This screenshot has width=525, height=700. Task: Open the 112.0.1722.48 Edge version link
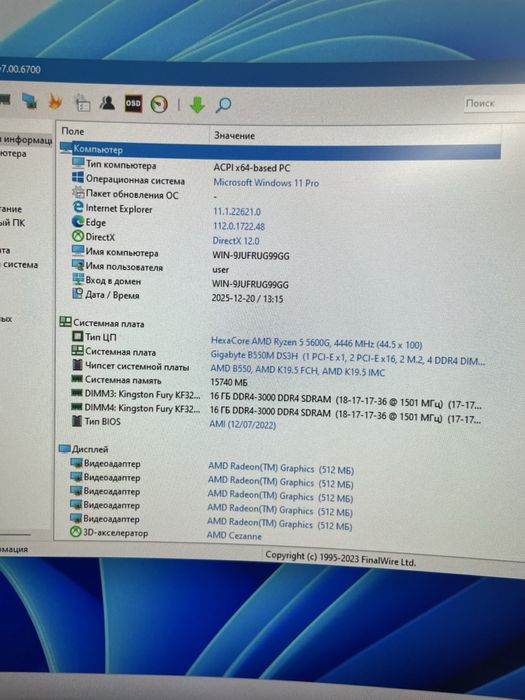pos(239,226)
